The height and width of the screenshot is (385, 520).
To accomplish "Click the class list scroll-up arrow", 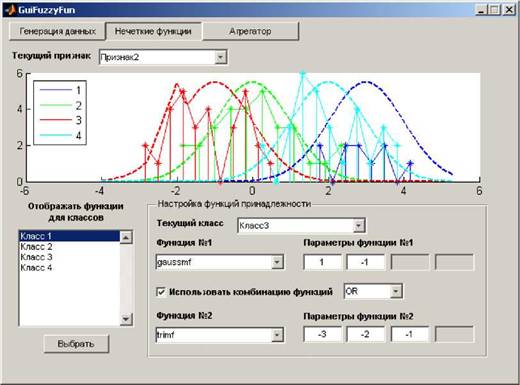I will (x=126, y=237).
